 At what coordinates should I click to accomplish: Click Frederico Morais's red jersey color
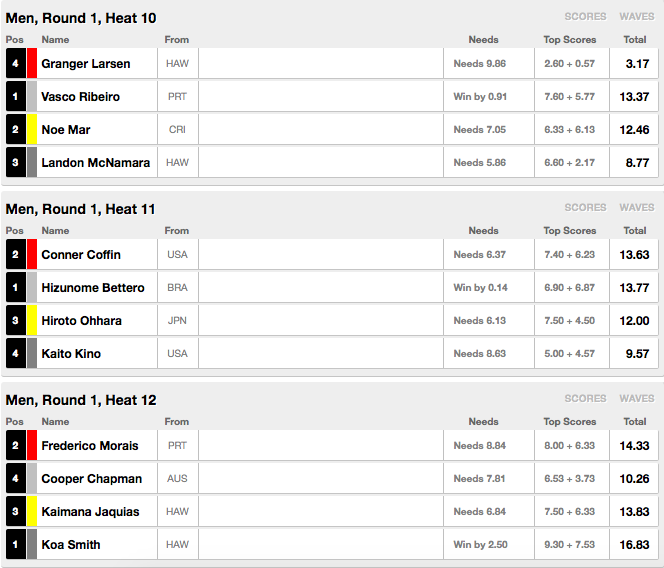pos(32,445)
